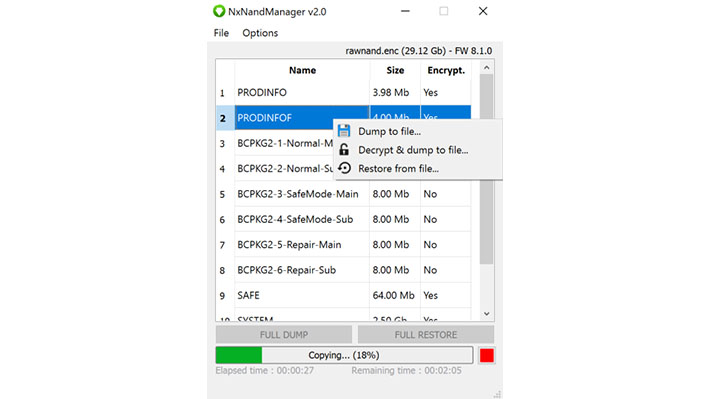The height and width of the screenshot is (399, 710).
Task: Select the BCPKG2-3-SafeMode-Main partition
Action: point(302,194)
